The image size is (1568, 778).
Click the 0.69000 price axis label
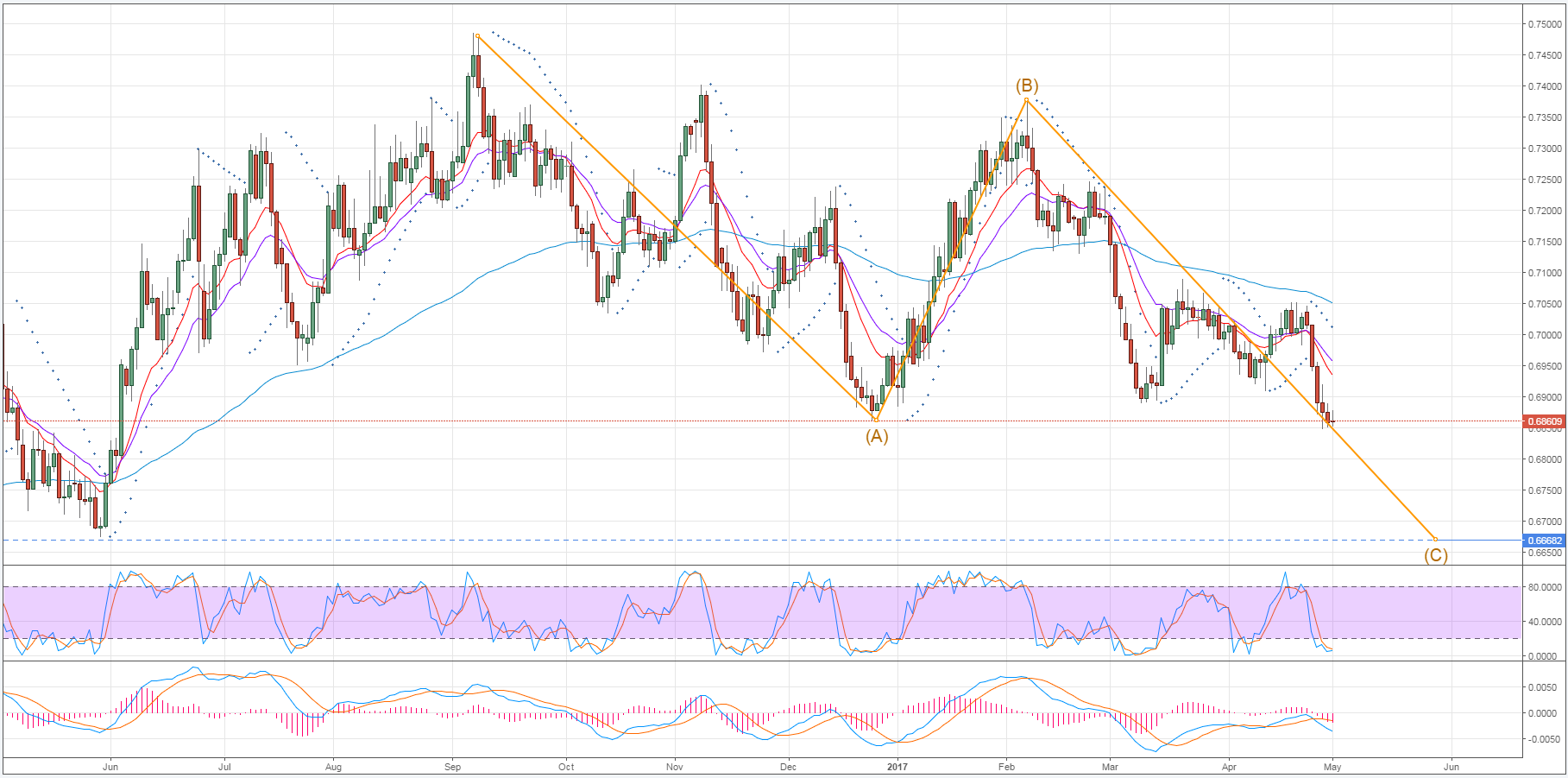click(x=1545, y=397)
